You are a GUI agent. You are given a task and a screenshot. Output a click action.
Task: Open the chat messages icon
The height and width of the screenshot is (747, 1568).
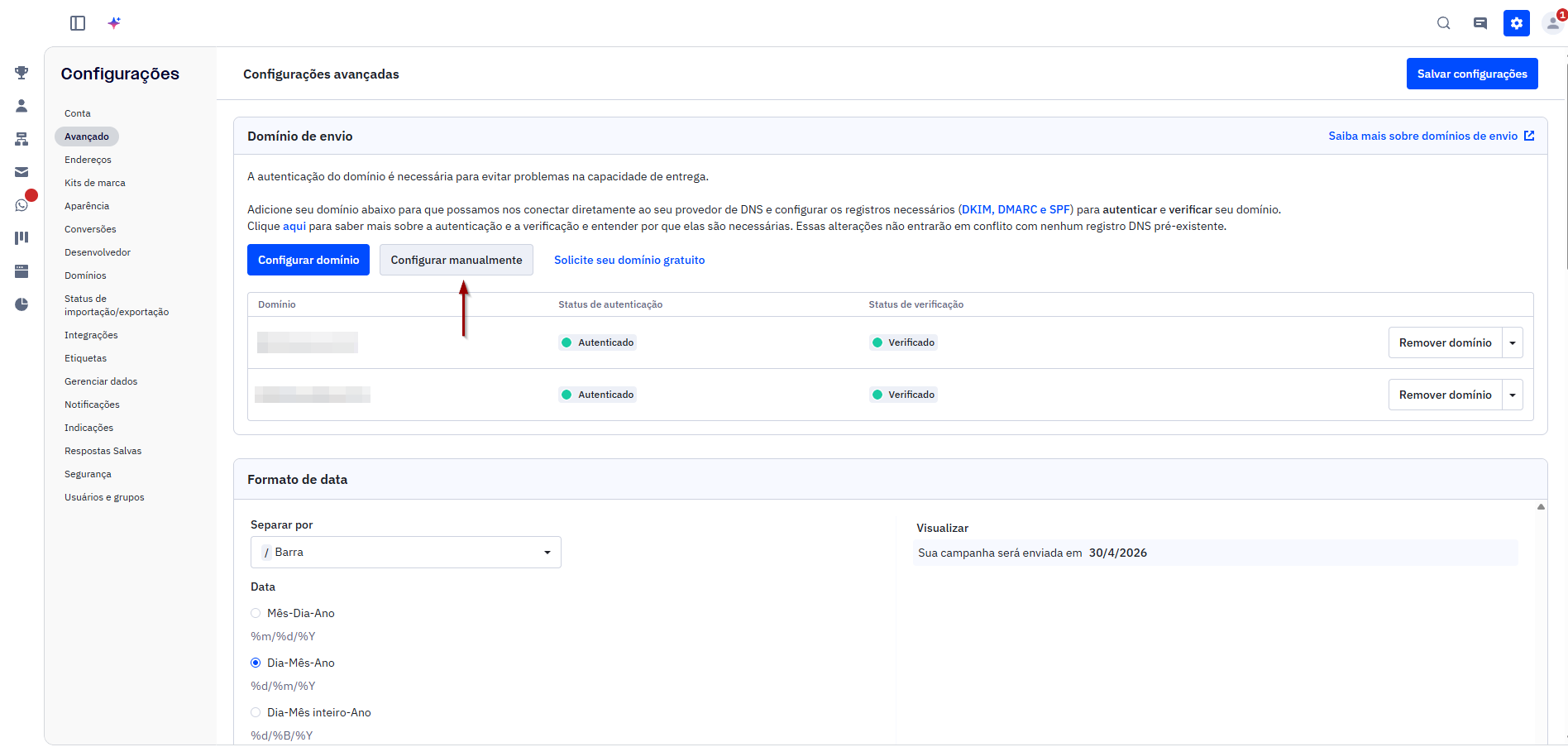(x=1480, y=23)
